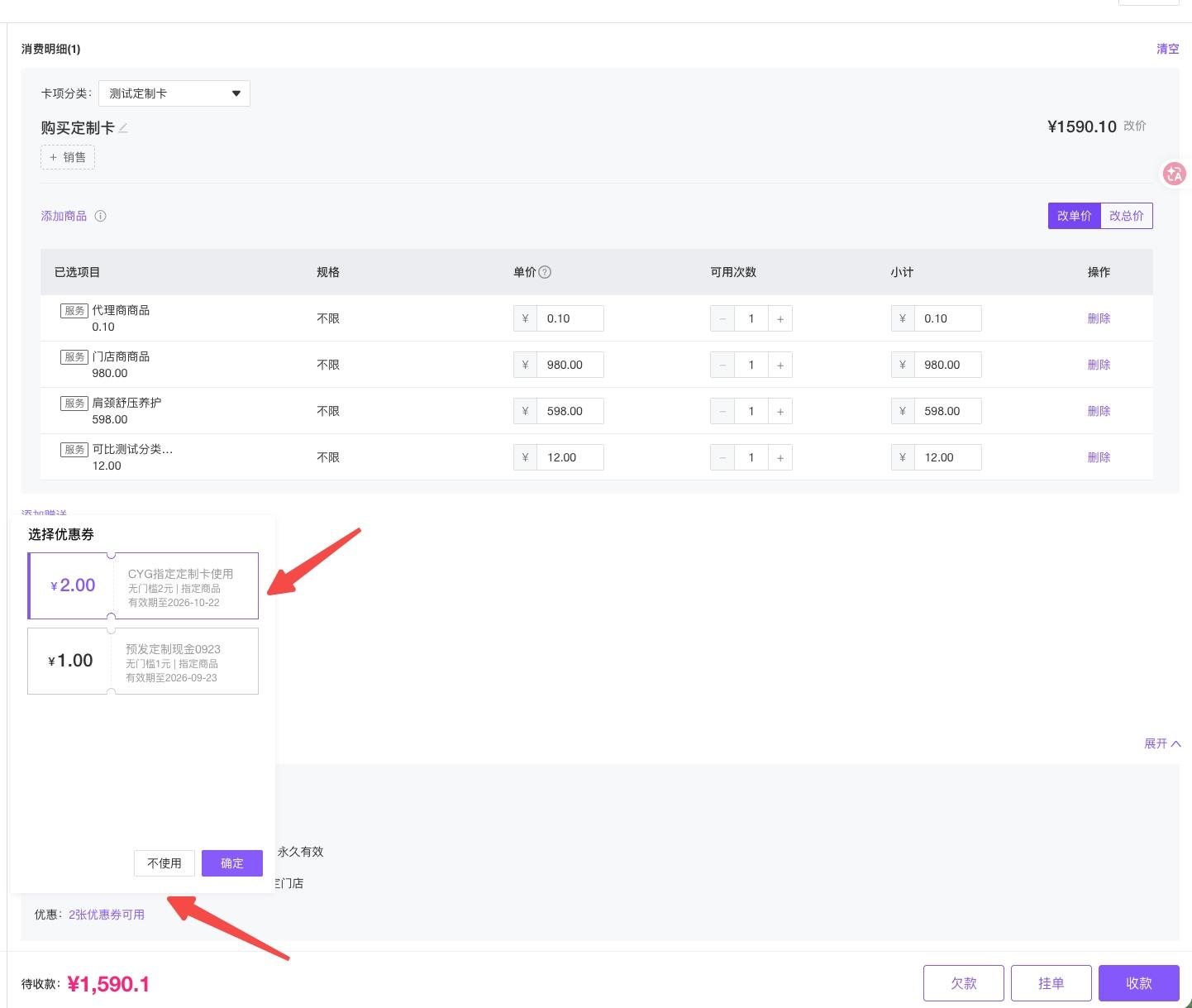The width and height of the screenshot is (1192, 1008).
Task: Click the help icon next to 单价
Action: tap(545, 272)
